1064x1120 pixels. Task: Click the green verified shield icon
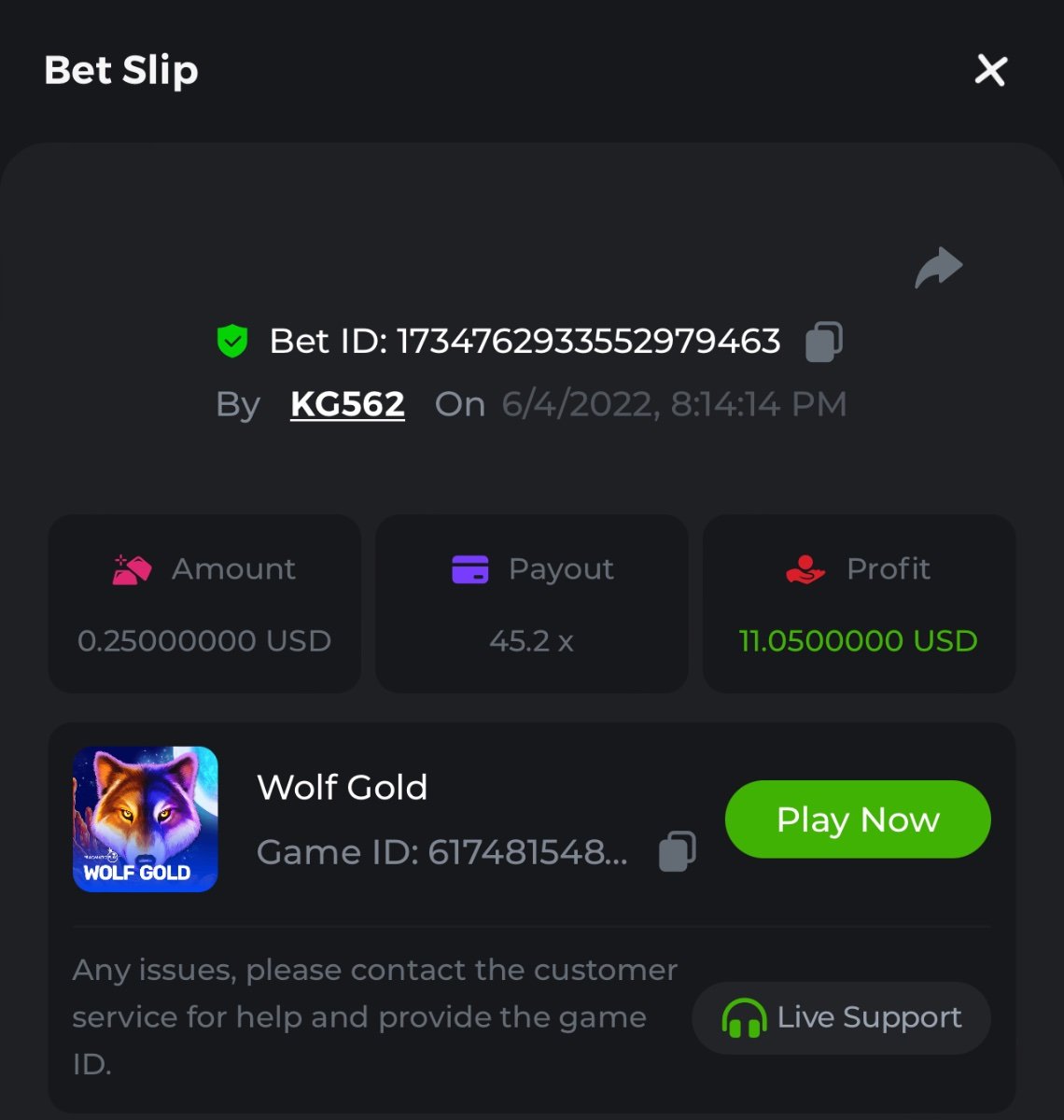pos(232,341)
